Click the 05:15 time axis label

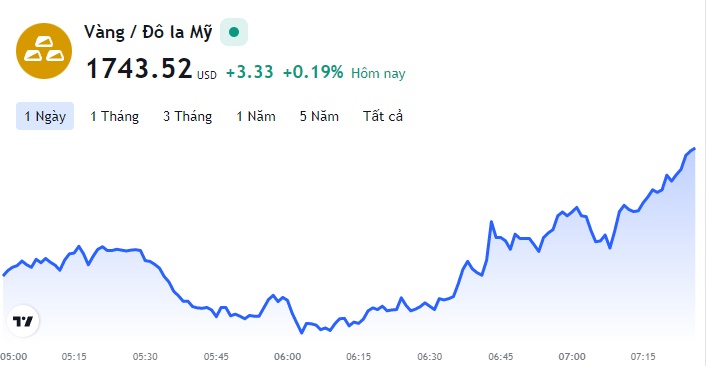point(74,357)
